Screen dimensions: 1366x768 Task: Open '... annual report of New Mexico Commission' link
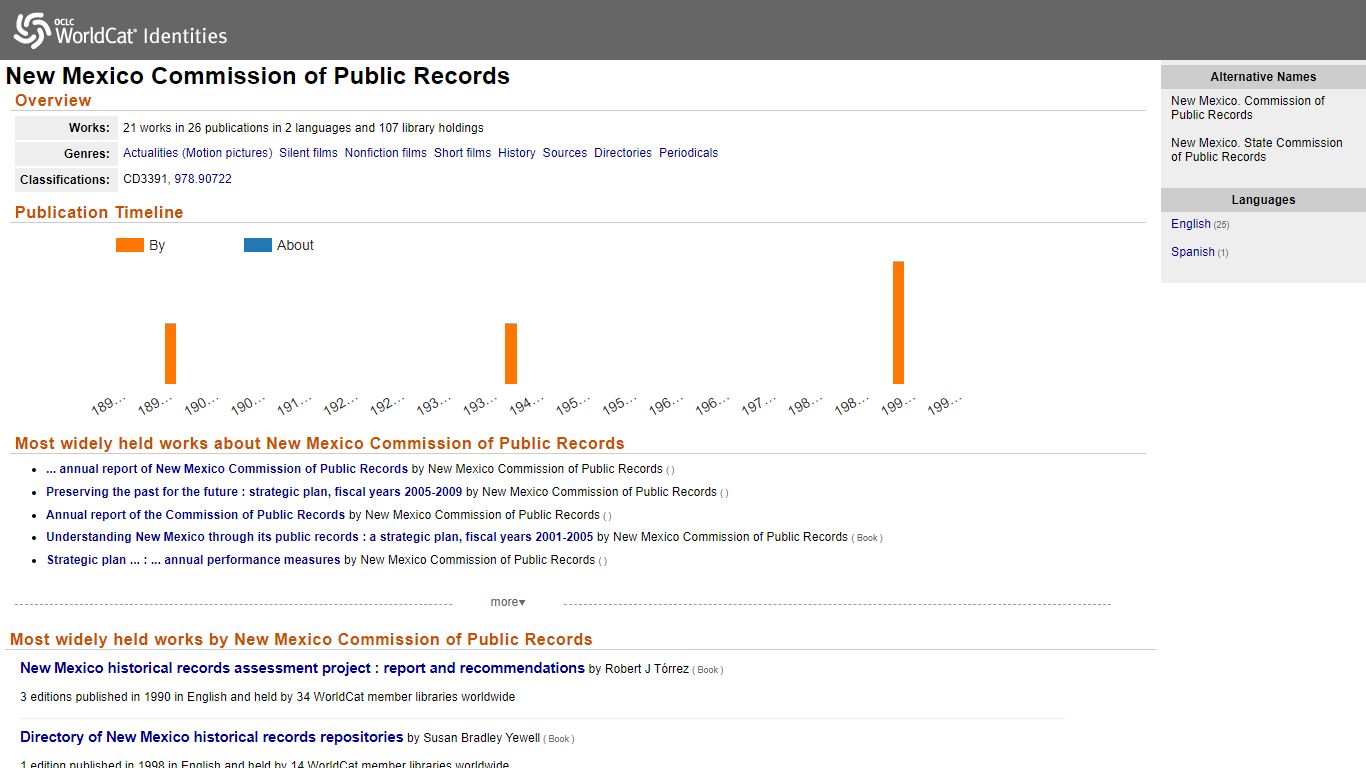(x=227, y=469)
